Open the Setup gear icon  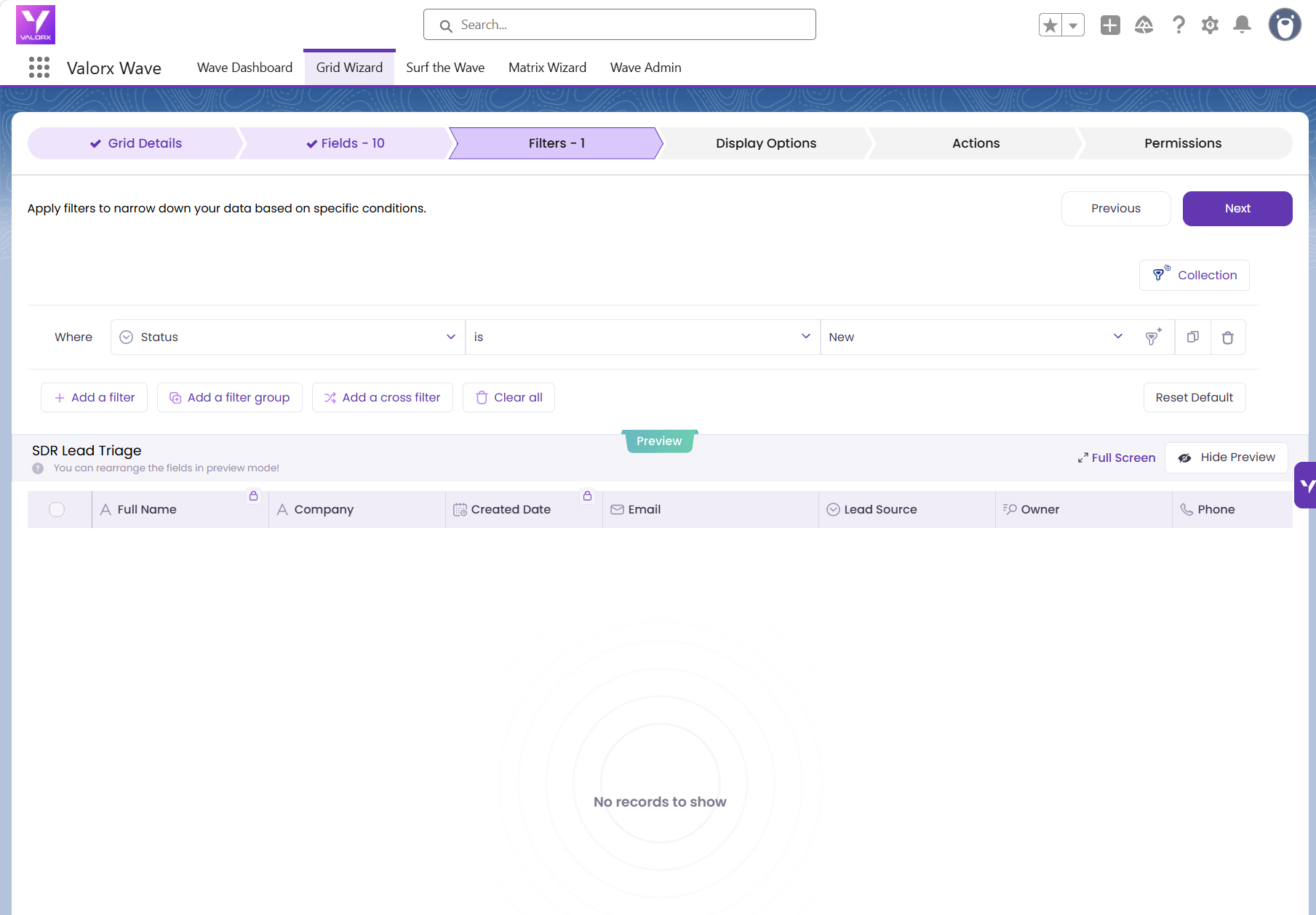click(1210, 25)
